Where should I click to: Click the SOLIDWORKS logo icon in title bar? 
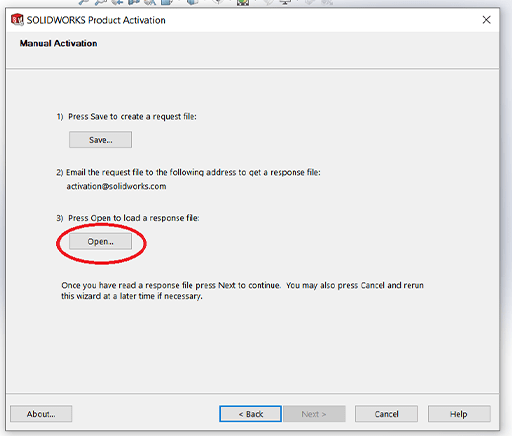[17, 20]
